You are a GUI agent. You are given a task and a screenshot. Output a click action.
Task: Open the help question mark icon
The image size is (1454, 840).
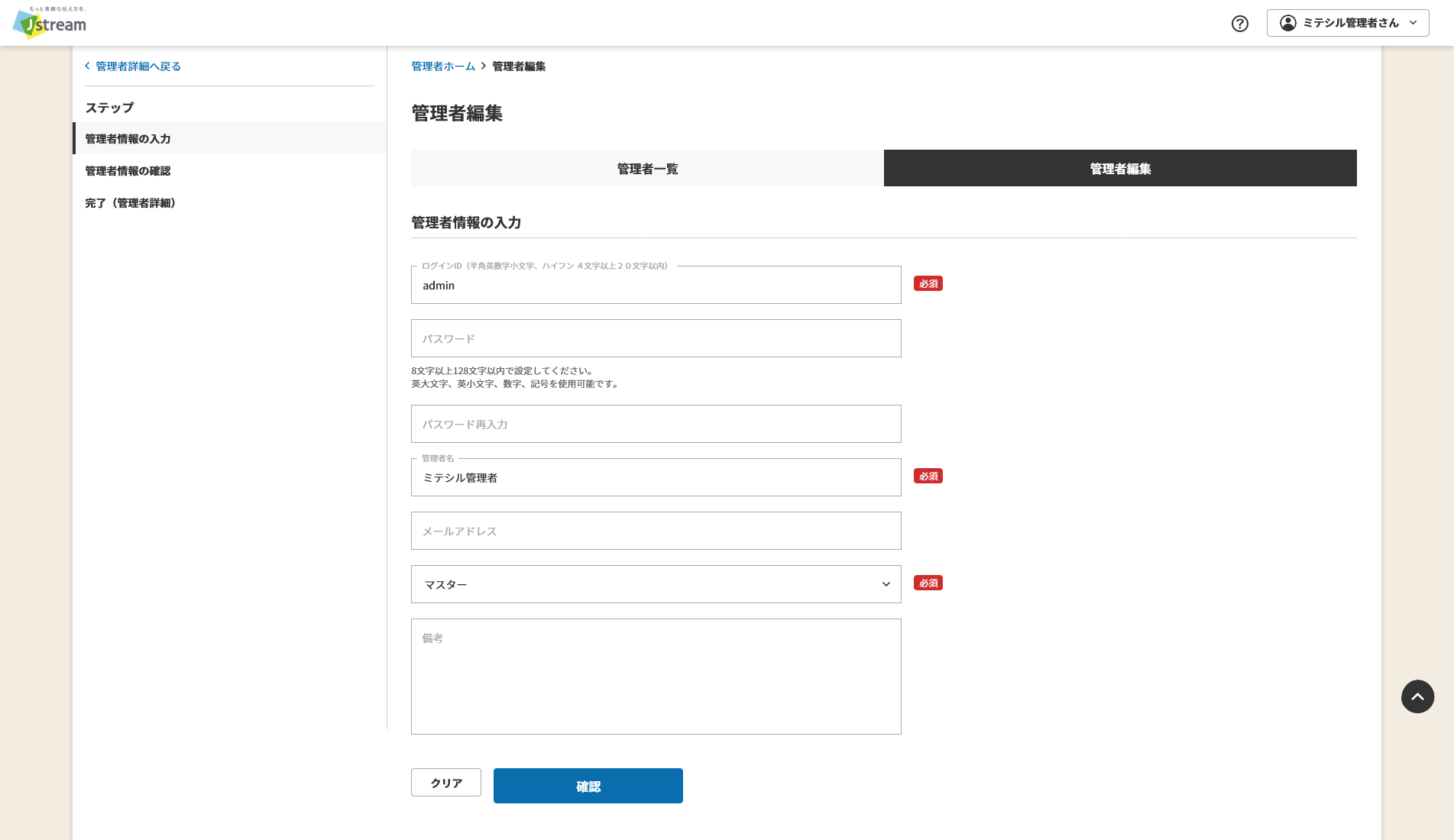point(1240,24)
